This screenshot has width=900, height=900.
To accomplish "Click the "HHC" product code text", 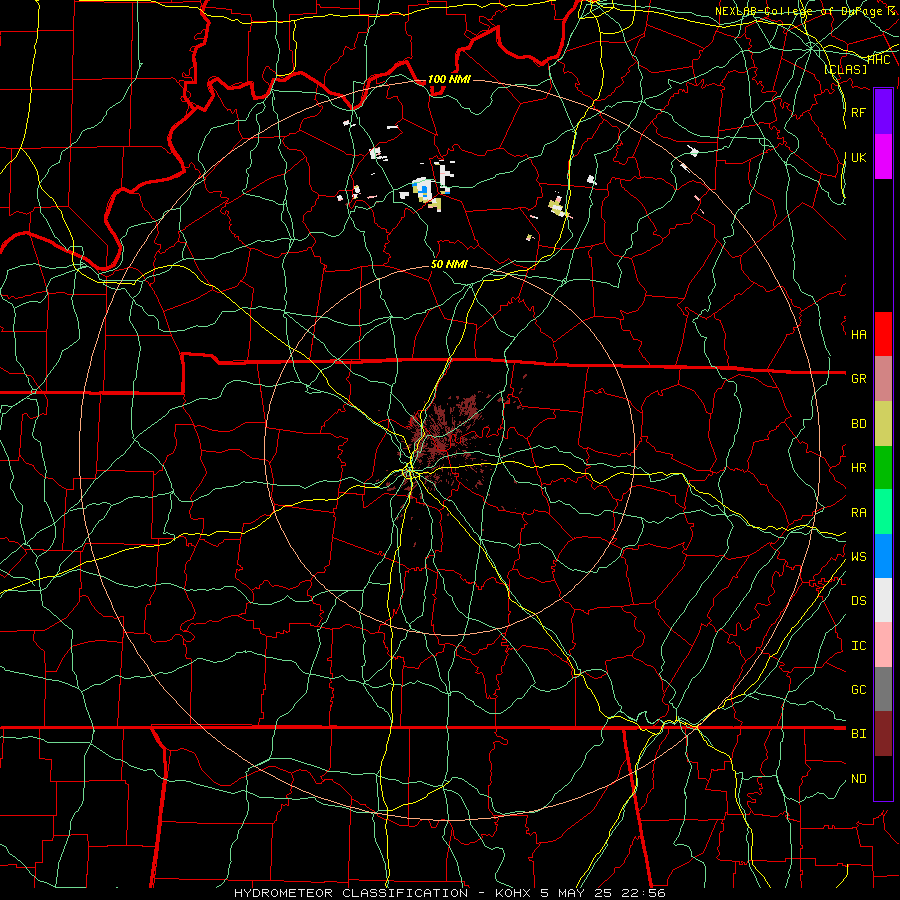I will pos(879,59).
